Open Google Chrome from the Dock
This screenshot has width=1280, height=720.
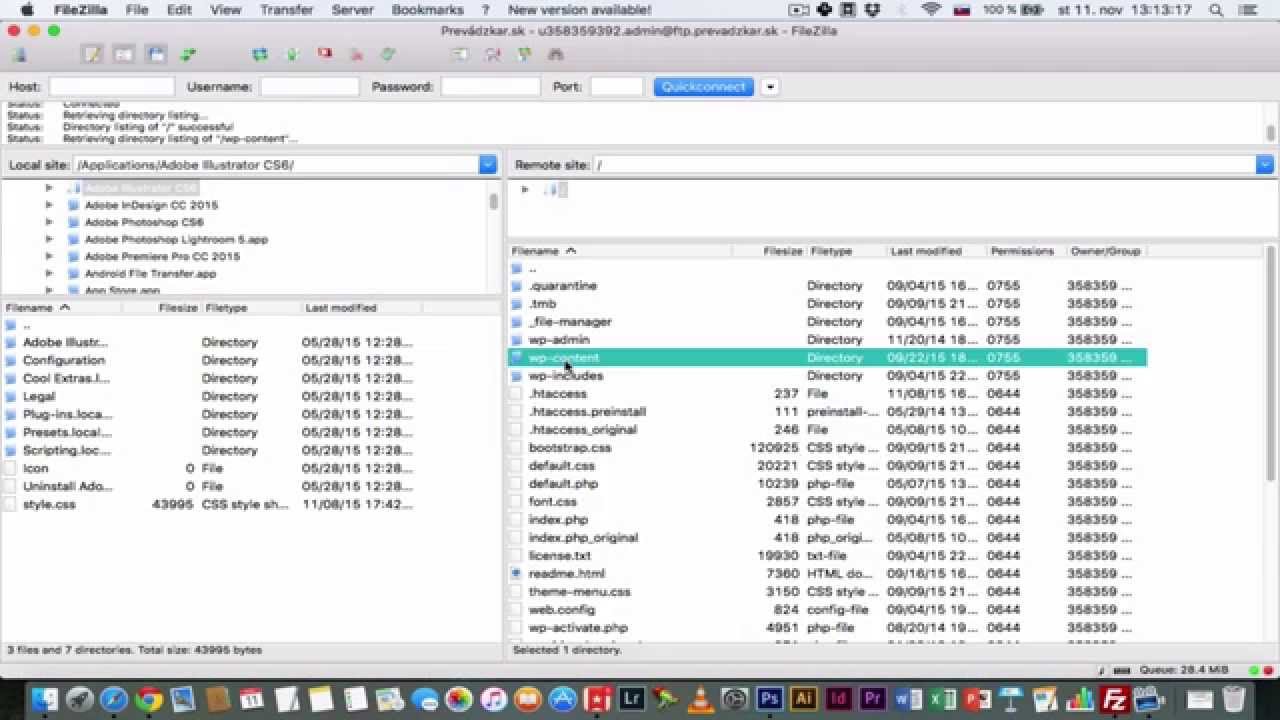149,699
